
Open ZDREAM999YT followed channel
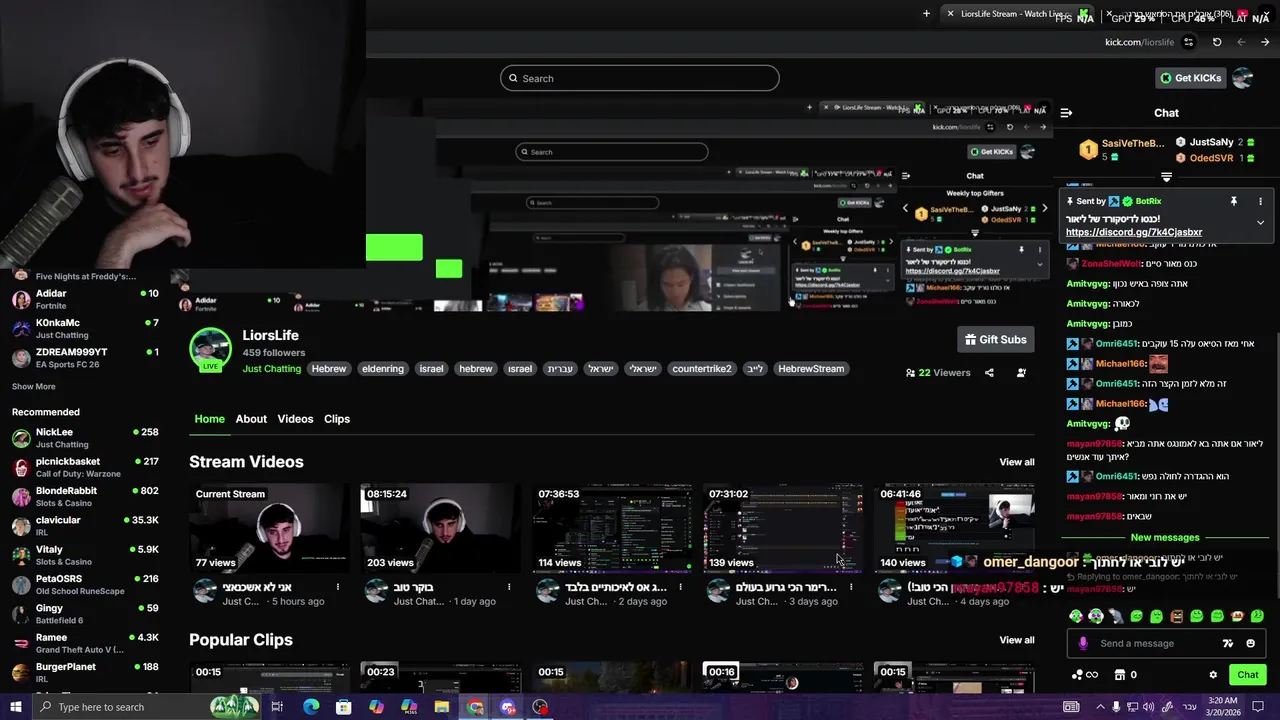tap(85, 357)
